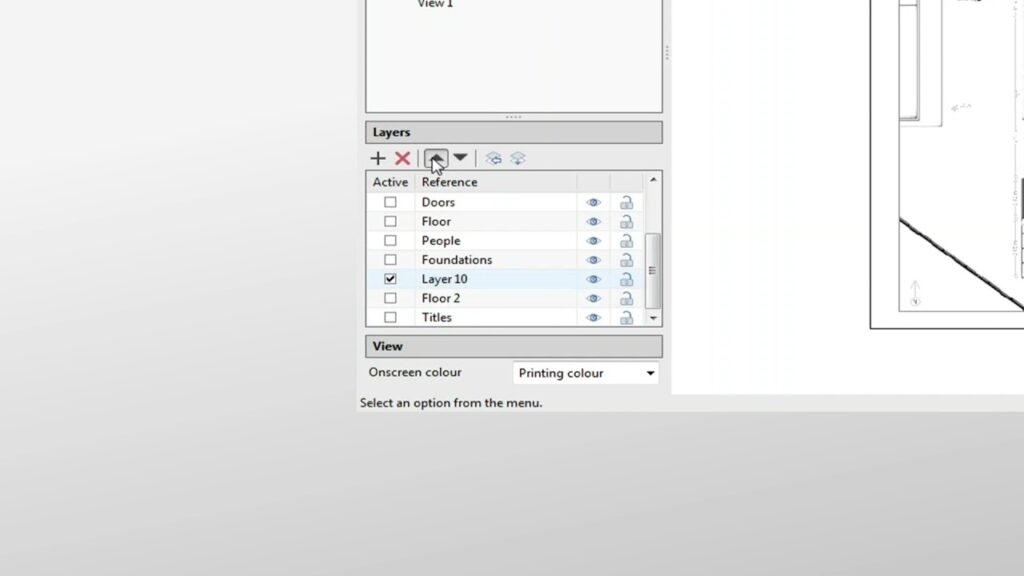Collapse the View panel header
The height and width of the screenshot is (576, 1024).
point(513,346)
